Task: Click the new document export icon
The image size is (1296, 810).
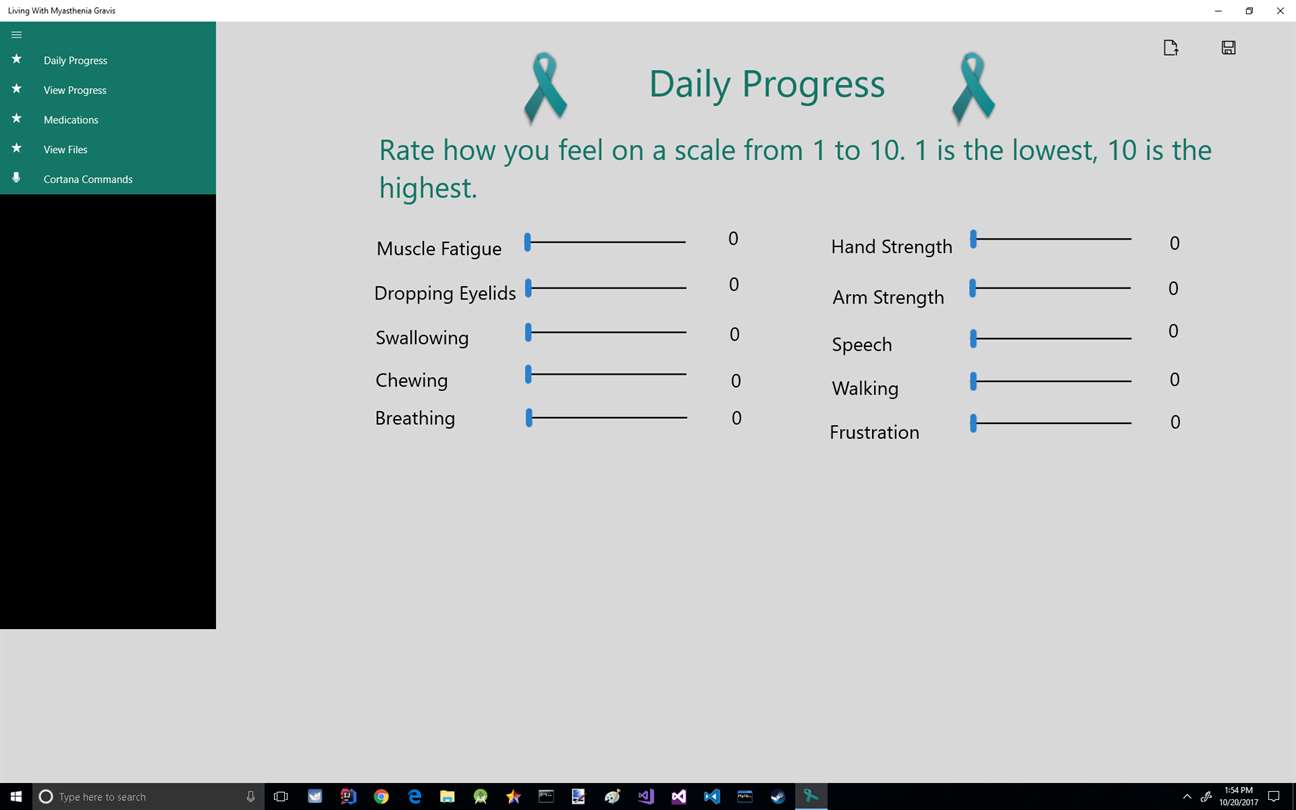Action: coord(1171,47)
